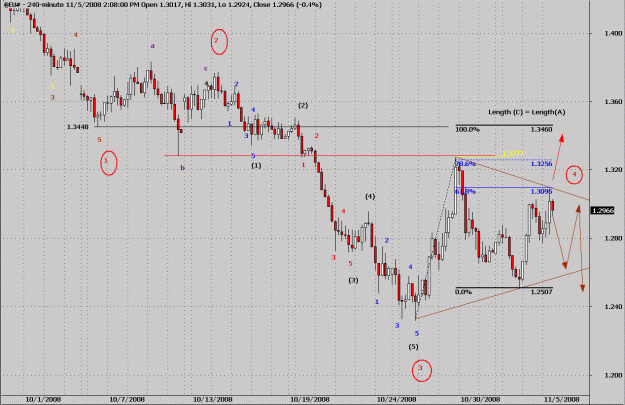The height and width of the screenshot is (405, 625).
Task: Select the red circled wave 1 label
Action: pyautogui.click(x=108, y=163)
